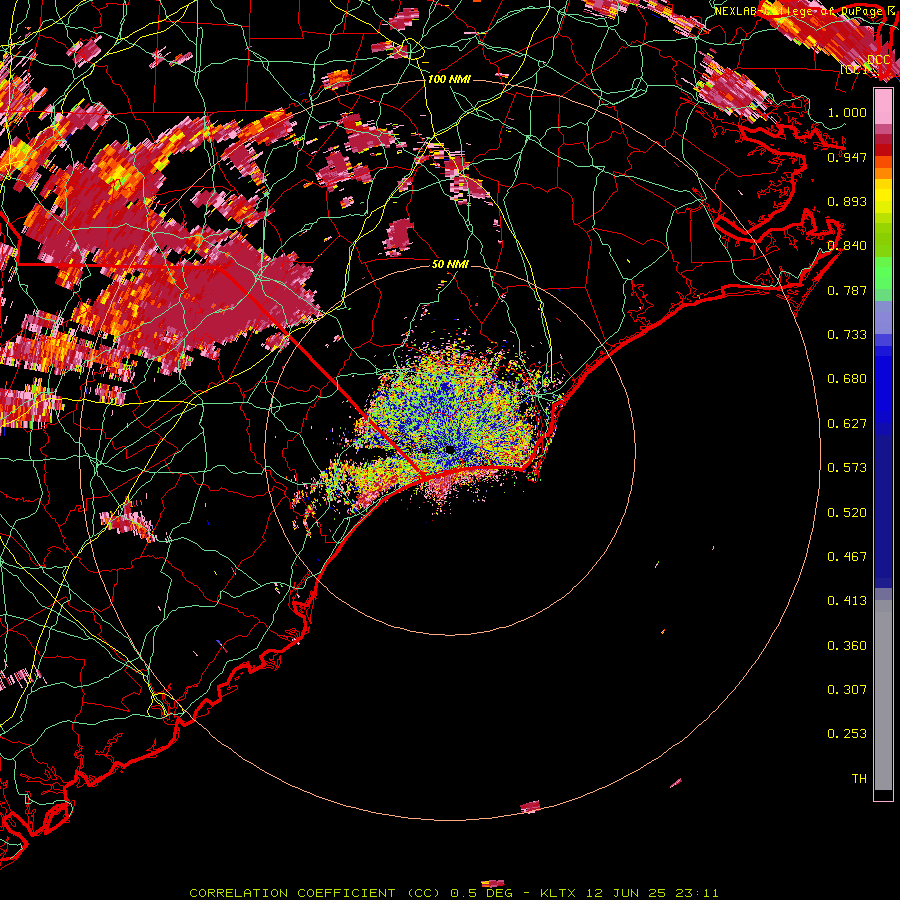The image size is (900, 900).
Task: Click the "CORRELATION COEFFICIENT (CC)" caption text
Action: tap(313, 893)
